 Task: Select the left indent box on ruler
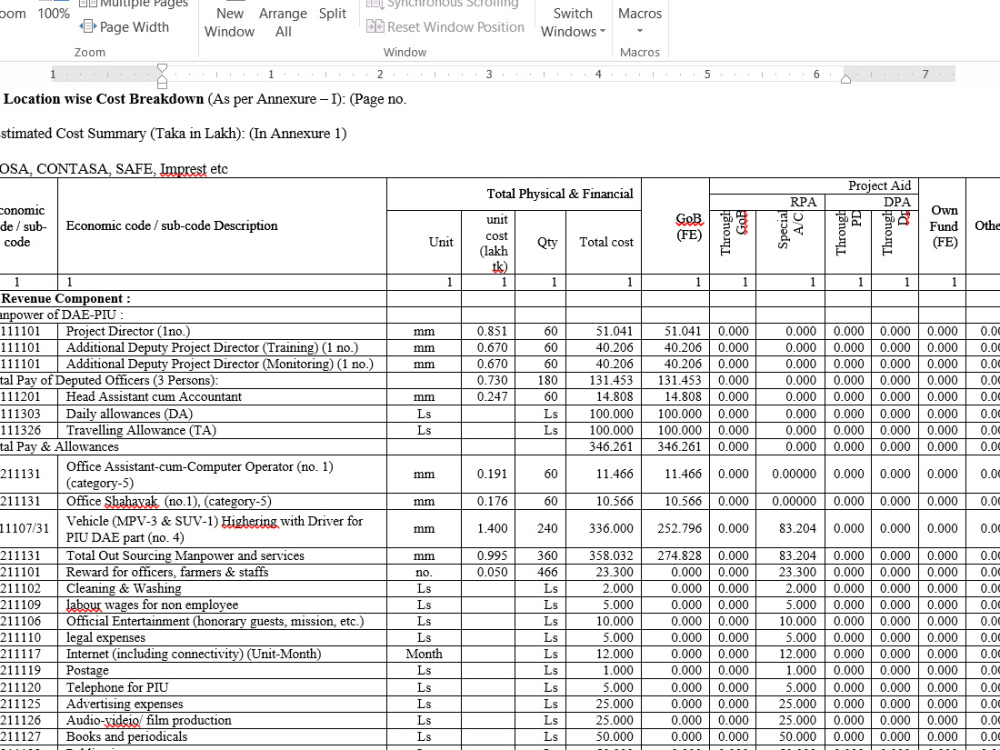point(162,84)
